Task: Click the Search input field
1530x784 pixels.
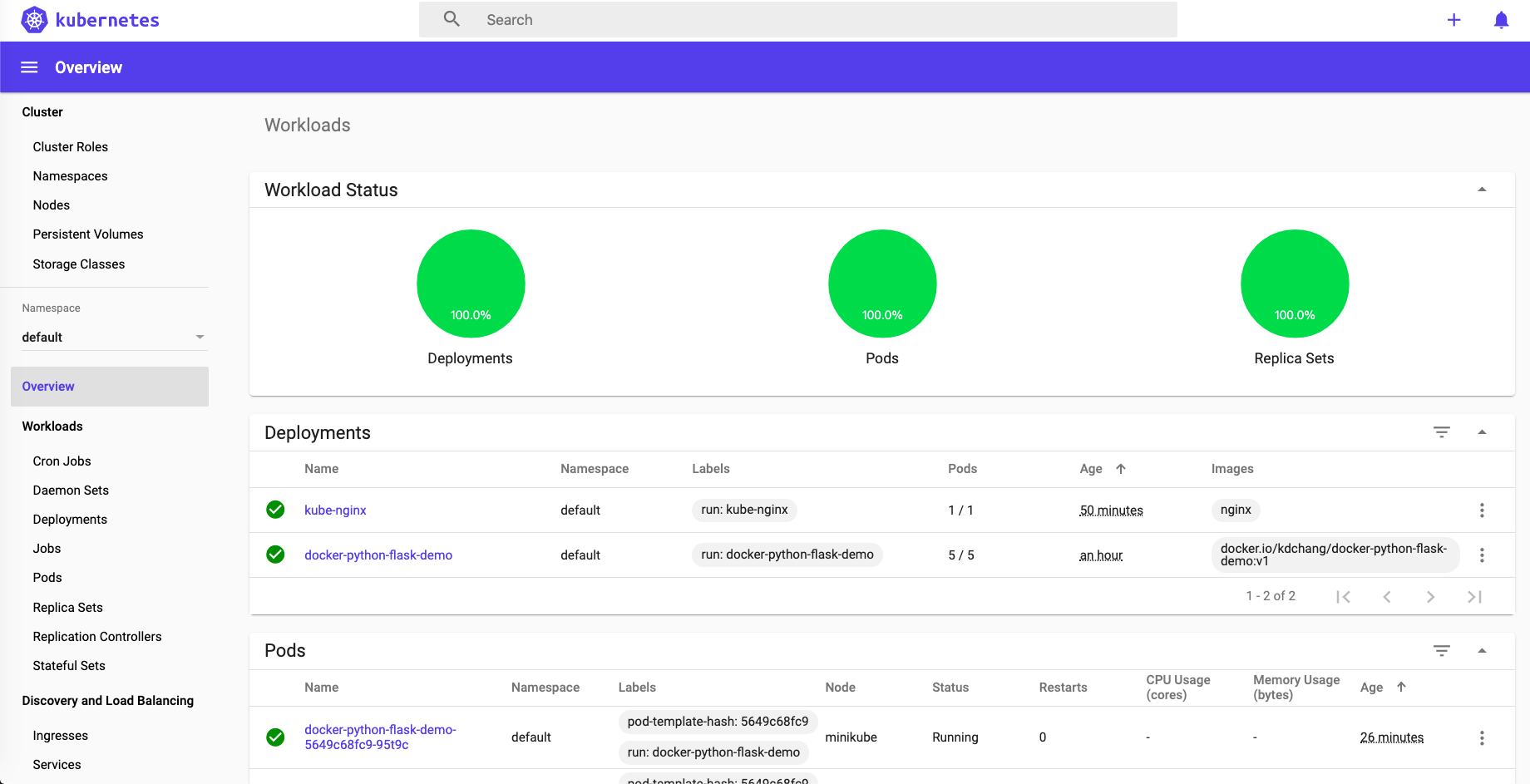Action: [798, 19]
